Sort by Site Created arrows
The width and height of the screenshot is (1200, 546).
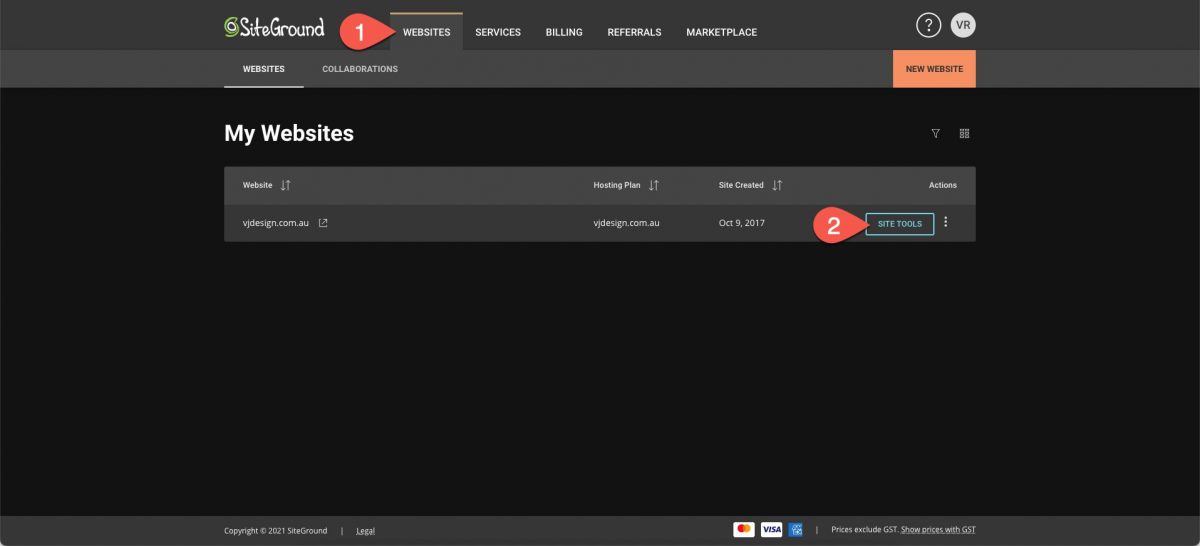(x=777, y=185)
